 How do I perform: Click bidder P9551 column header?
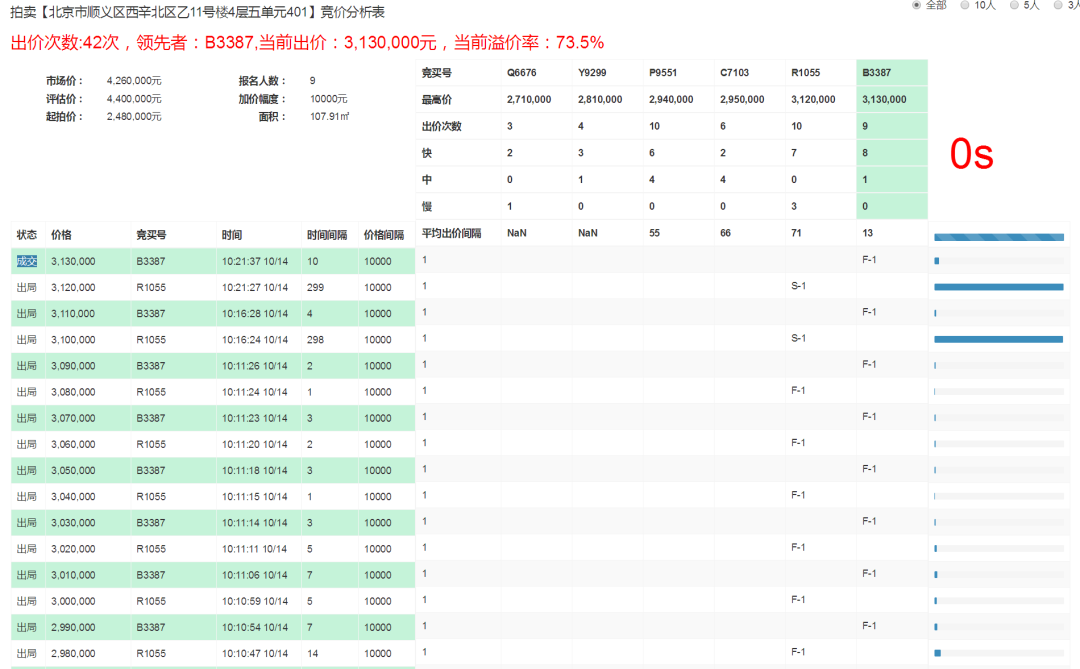click(664, 73)
